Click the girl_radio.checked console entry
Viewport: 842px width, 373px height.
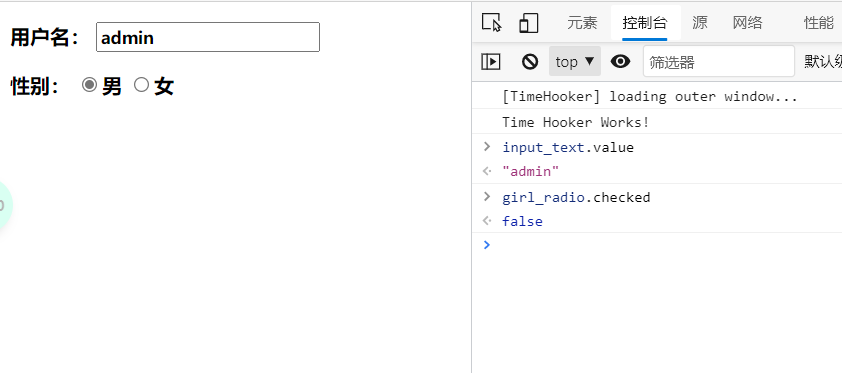[x=576, y=198]
